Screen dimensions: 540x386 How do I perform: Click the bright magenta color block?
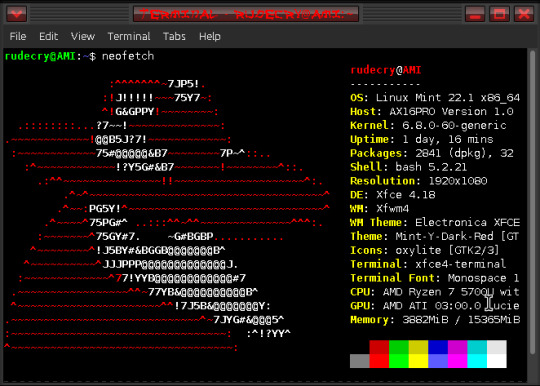pyautogui.click(x=457, y=361)
